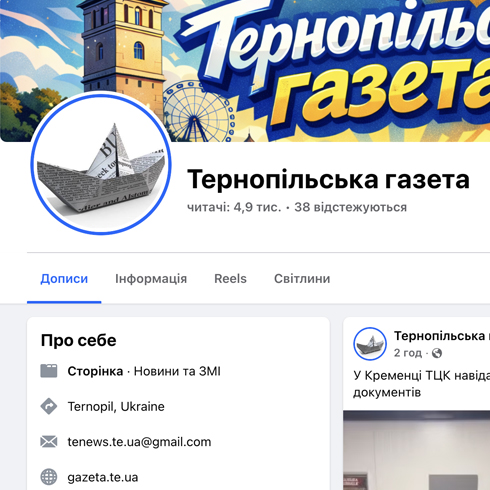
Task: Click the globe website icon
Action: [49, 477]
